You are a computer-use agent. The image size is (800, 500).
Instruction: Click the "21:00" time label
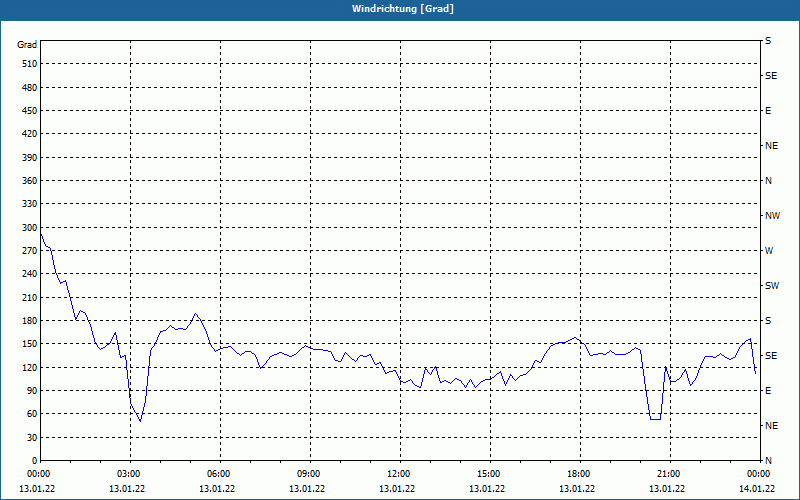[x=667, y=474]
